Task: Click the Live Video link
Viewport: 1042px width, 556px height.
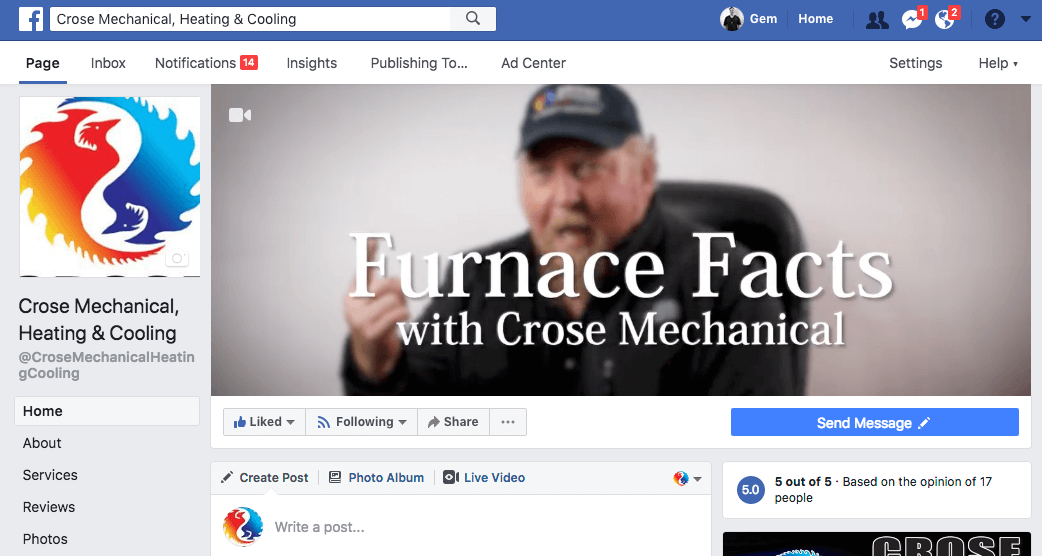Action: pyautogui.click(x=494, y=478)
